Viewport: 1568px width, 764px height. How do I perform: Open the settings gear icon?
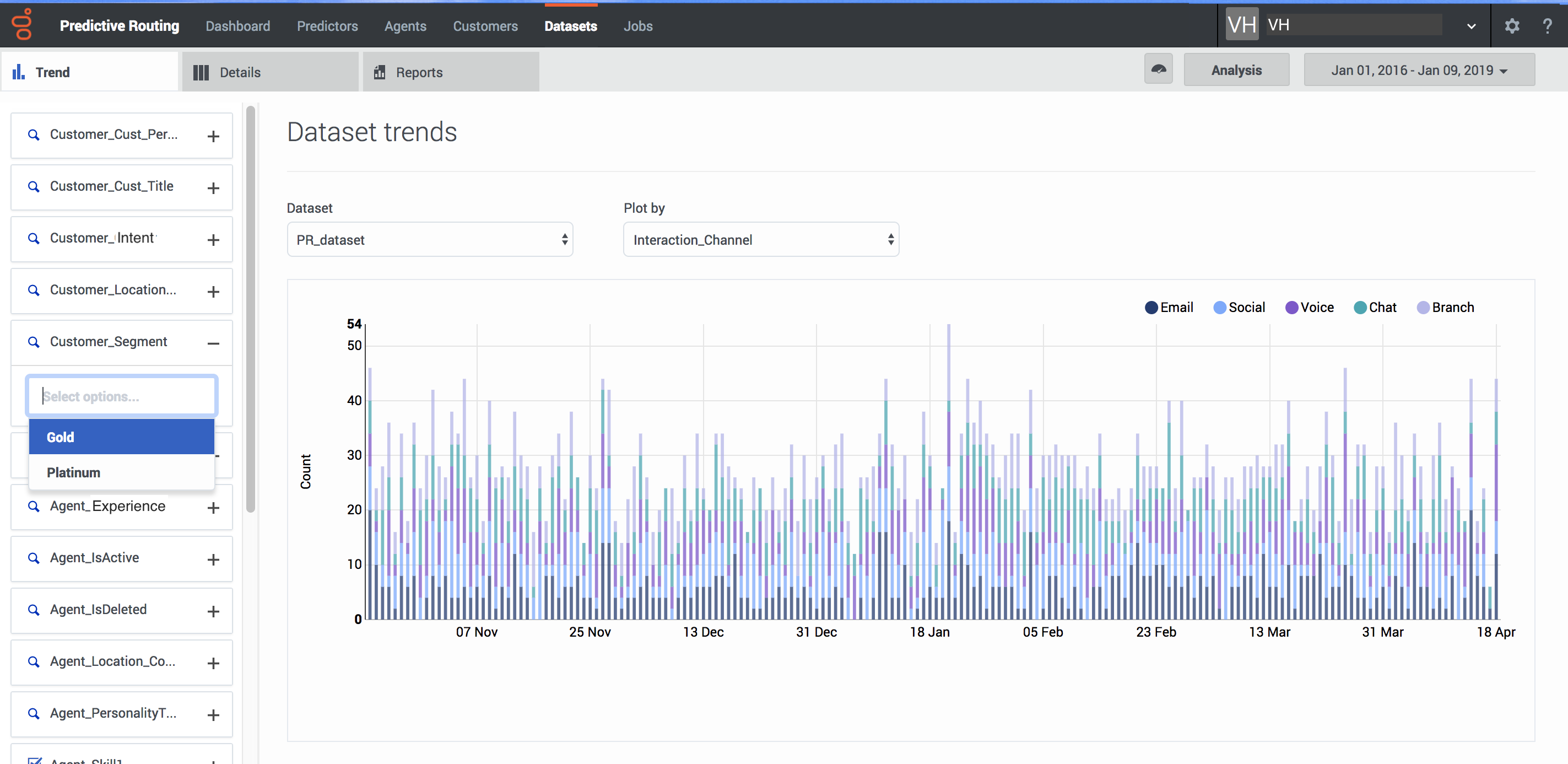[1511, 25]
